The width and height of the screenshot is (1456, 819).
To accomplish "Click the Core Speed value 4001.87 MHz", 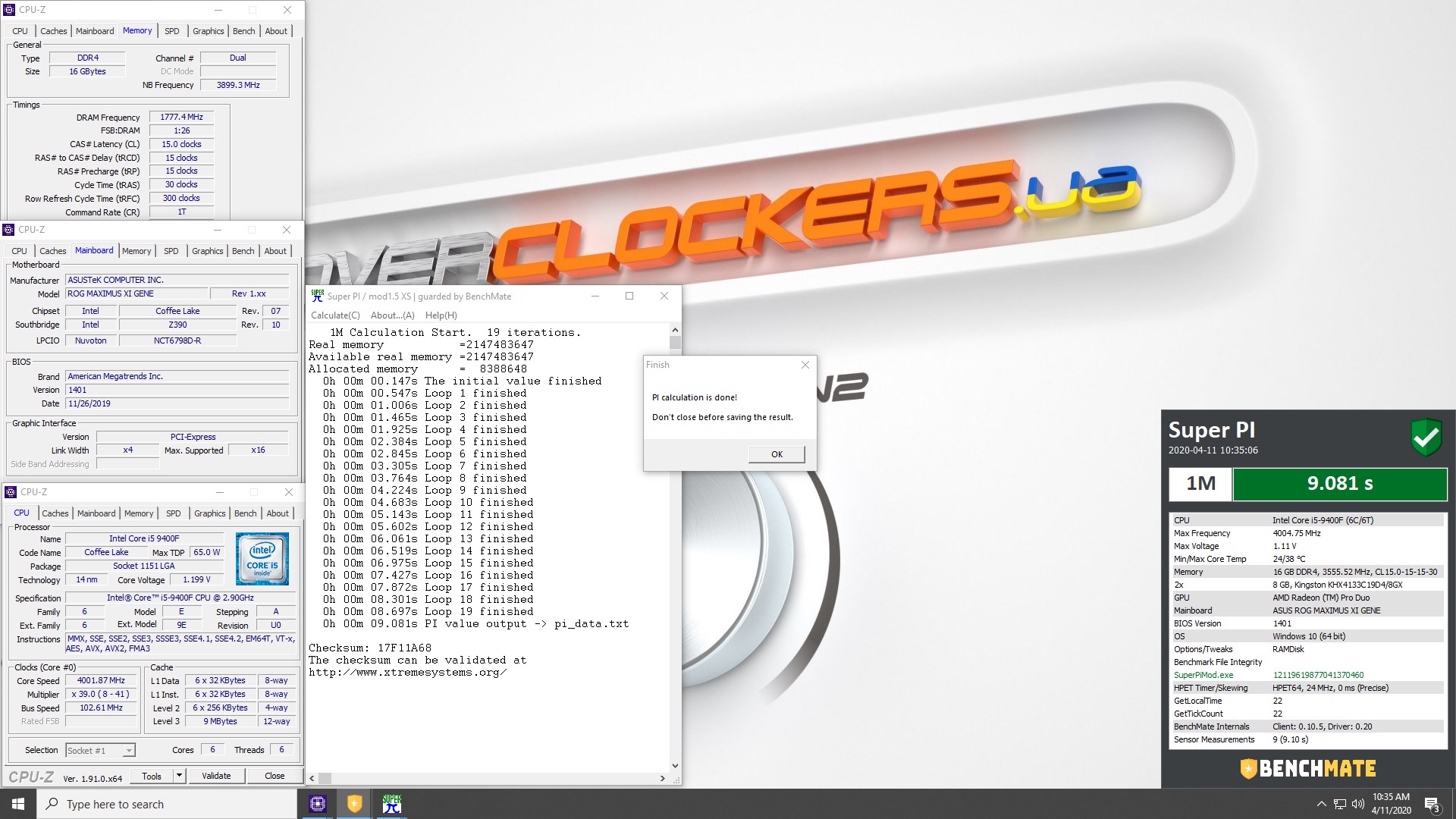I will tap(101, 681).
